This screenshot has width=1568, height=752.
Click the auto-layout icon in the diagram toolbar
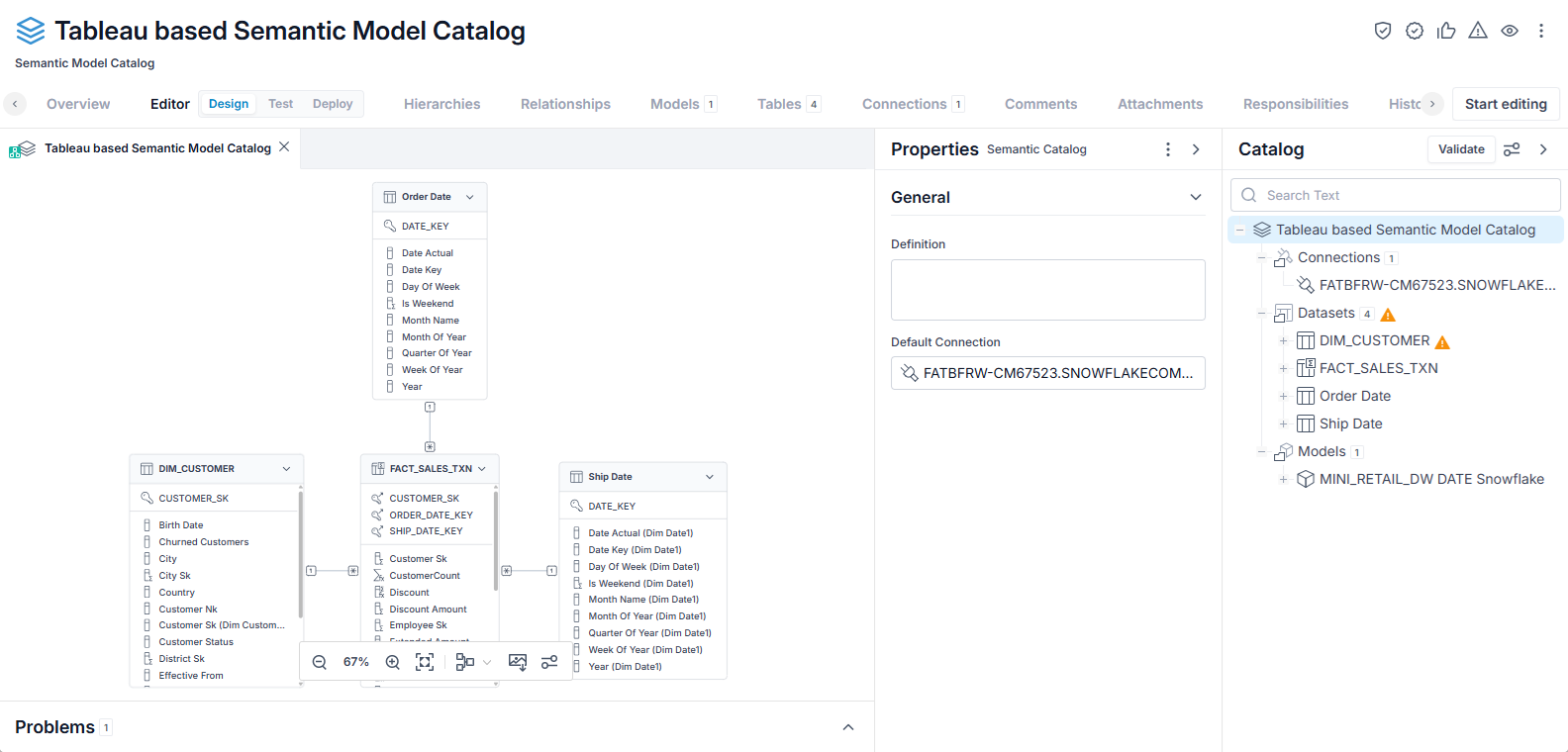click(464, 662)
